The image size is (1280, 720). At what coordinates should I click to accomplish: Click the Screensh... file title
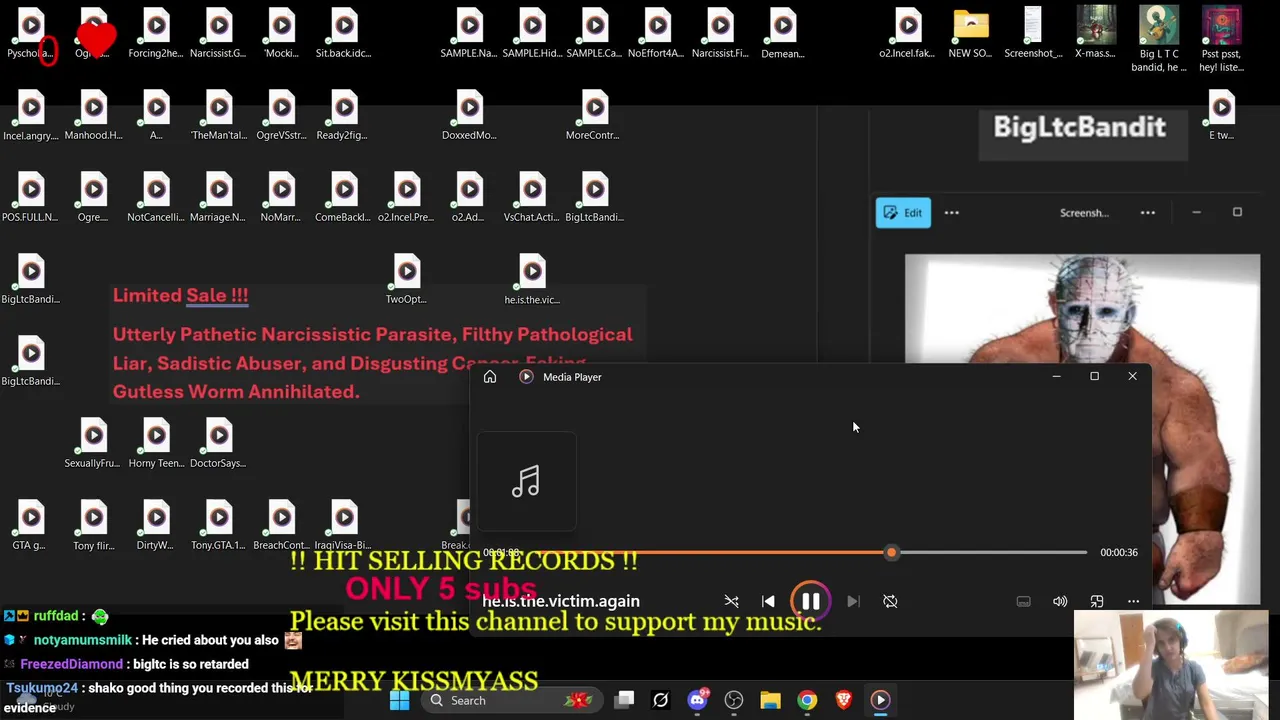pyautogui.click(x=1084, y=212)
